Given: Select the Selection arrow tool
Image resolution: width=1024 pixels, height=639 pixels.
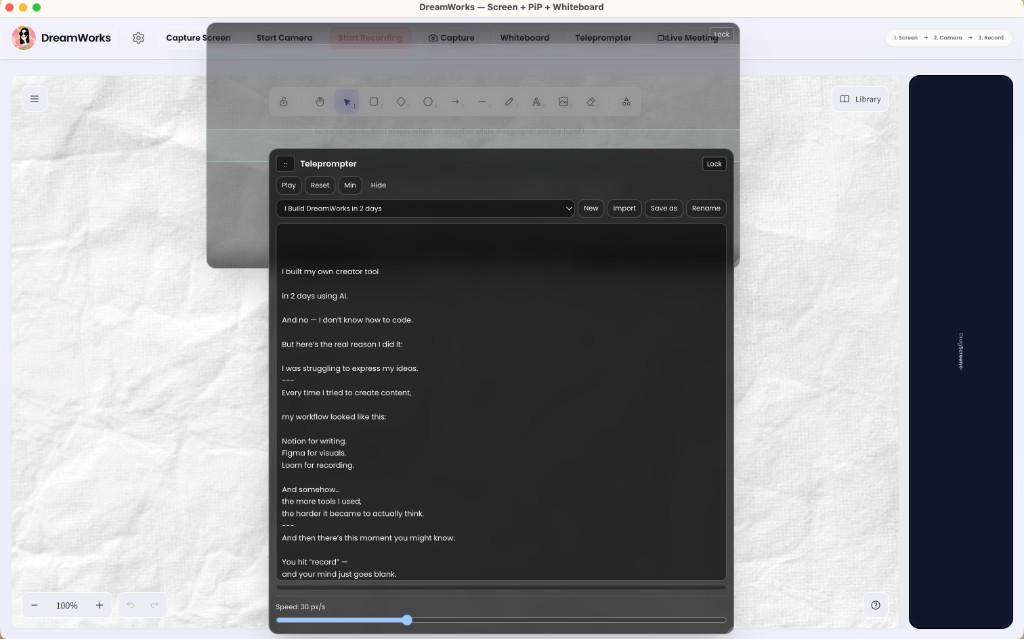Looking at the screenshot, I should (347, 102).
